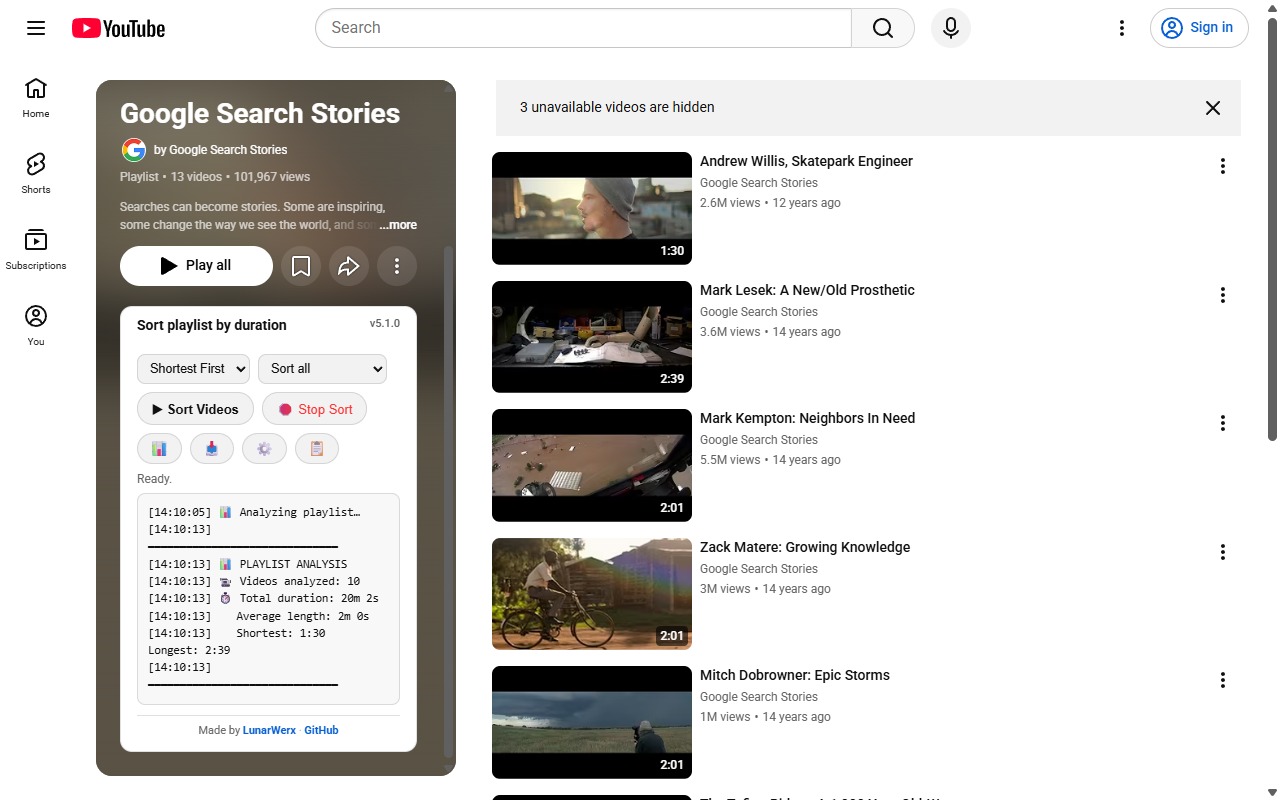Open video title Andrew Willis, Skatepark Engineer
The width and height of the screenshot is (1280, 800).
point(806,161)
